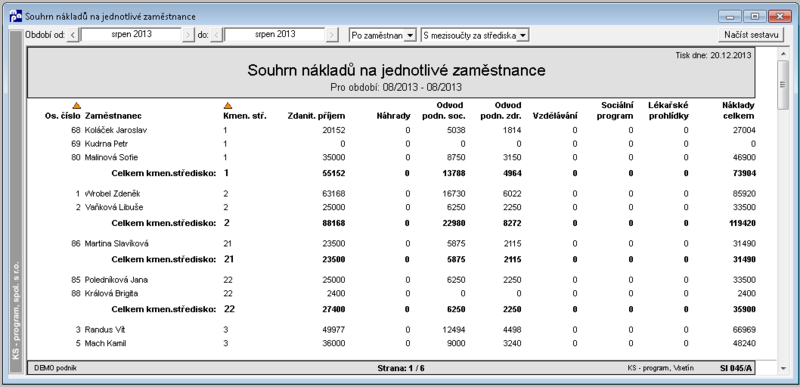The height and width of the screenshot is (387, 800).
Task: Click the 'do' period field showing srpen 2013
Action: click(275, 35)
